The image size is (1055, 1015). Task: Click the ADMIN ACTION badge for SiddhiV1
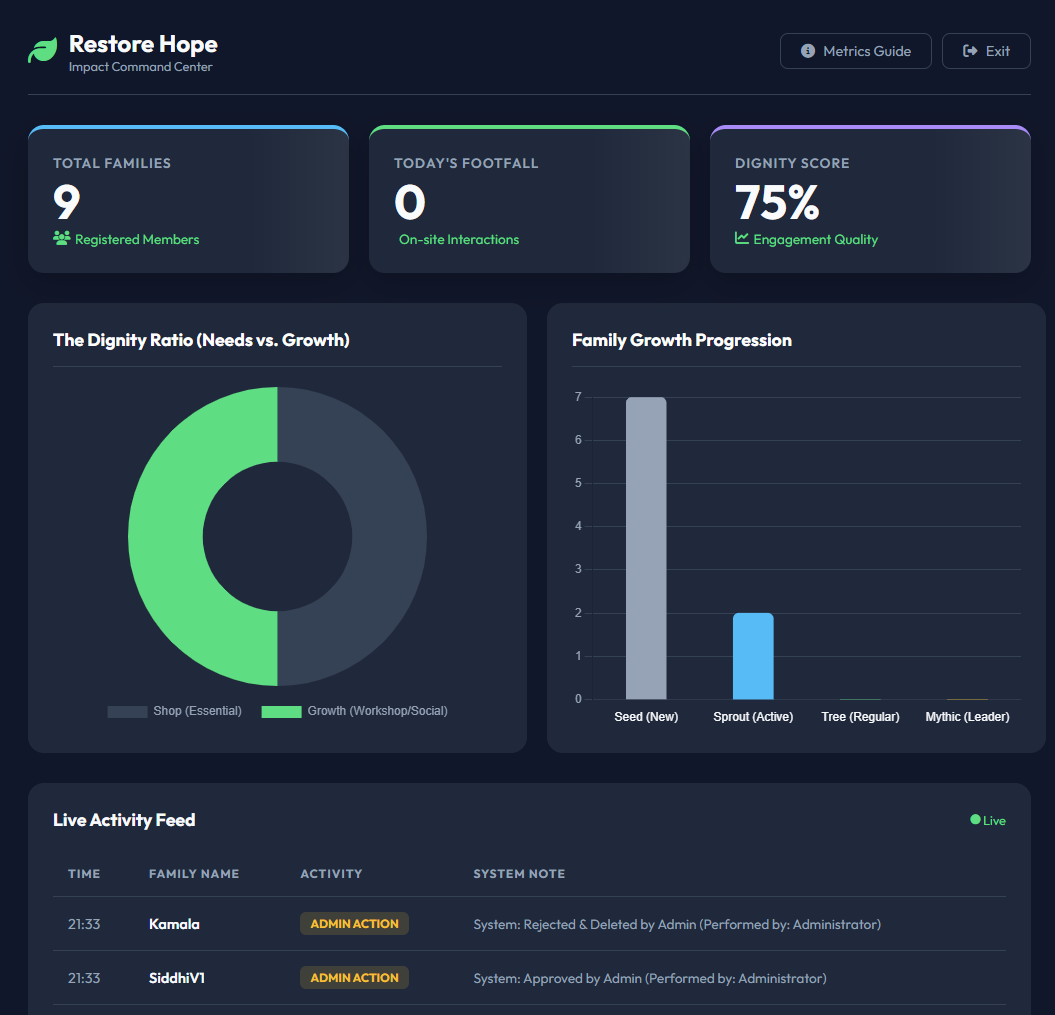(x=354, y=977)
